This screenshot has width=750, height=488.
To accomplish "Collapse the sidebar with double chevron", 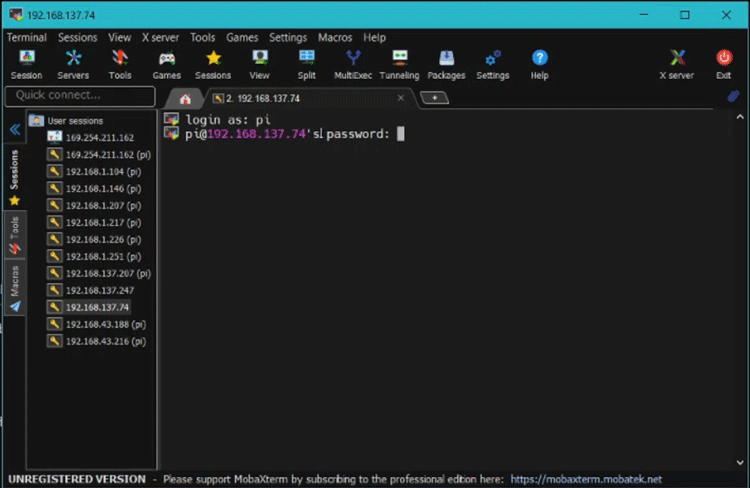I will click(x=15, y=130).
